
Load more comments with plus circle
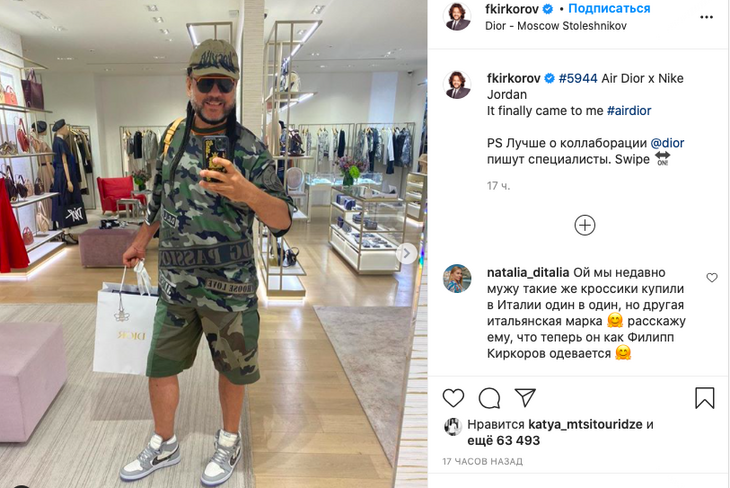tap(585, 225)
